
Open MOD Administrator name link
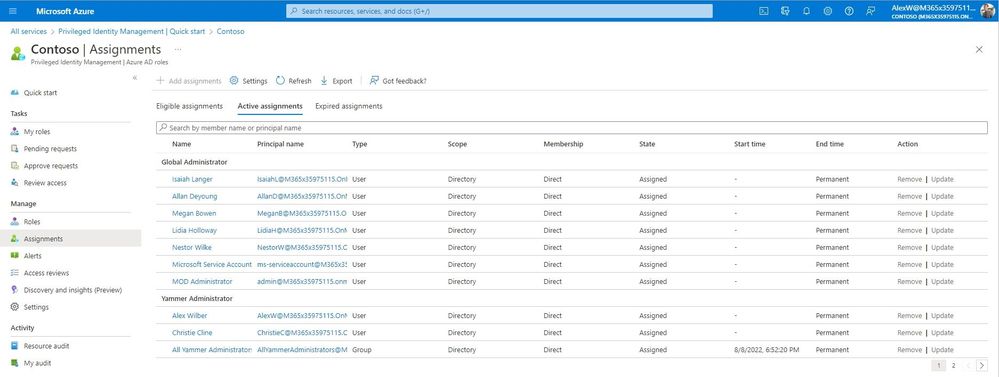[202, 281]
